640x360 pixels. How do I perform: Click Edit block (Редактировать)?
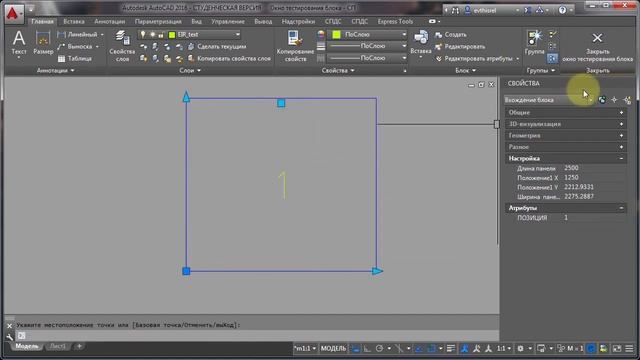pyautogui.click(x=460, y=47)
